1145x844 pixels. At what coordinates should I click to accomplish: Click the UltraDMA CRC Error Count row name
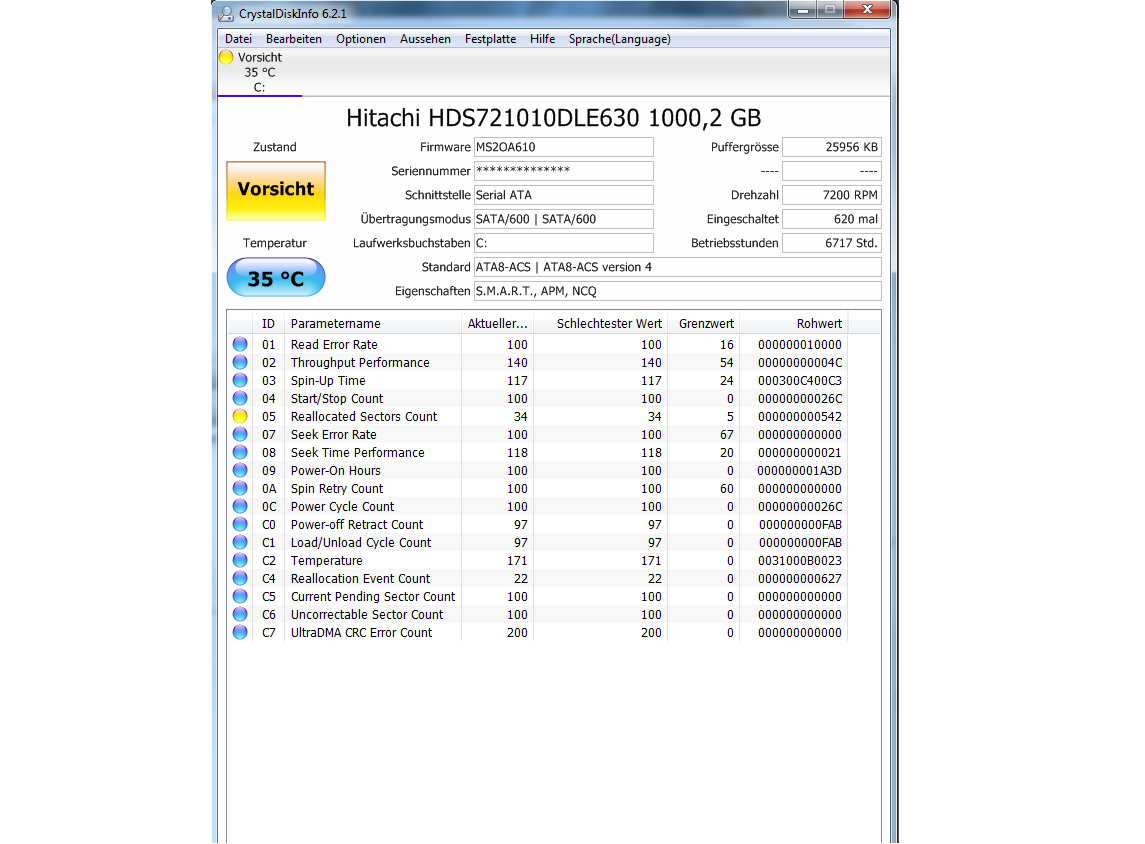coord(361,633)
